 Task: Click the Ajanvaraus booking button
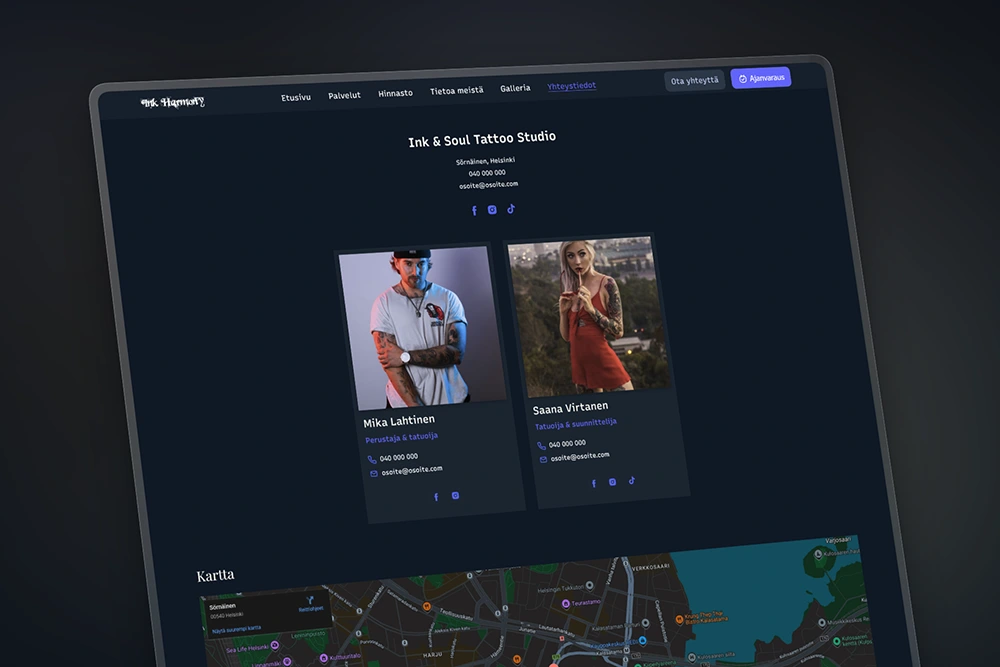(761, 78)
